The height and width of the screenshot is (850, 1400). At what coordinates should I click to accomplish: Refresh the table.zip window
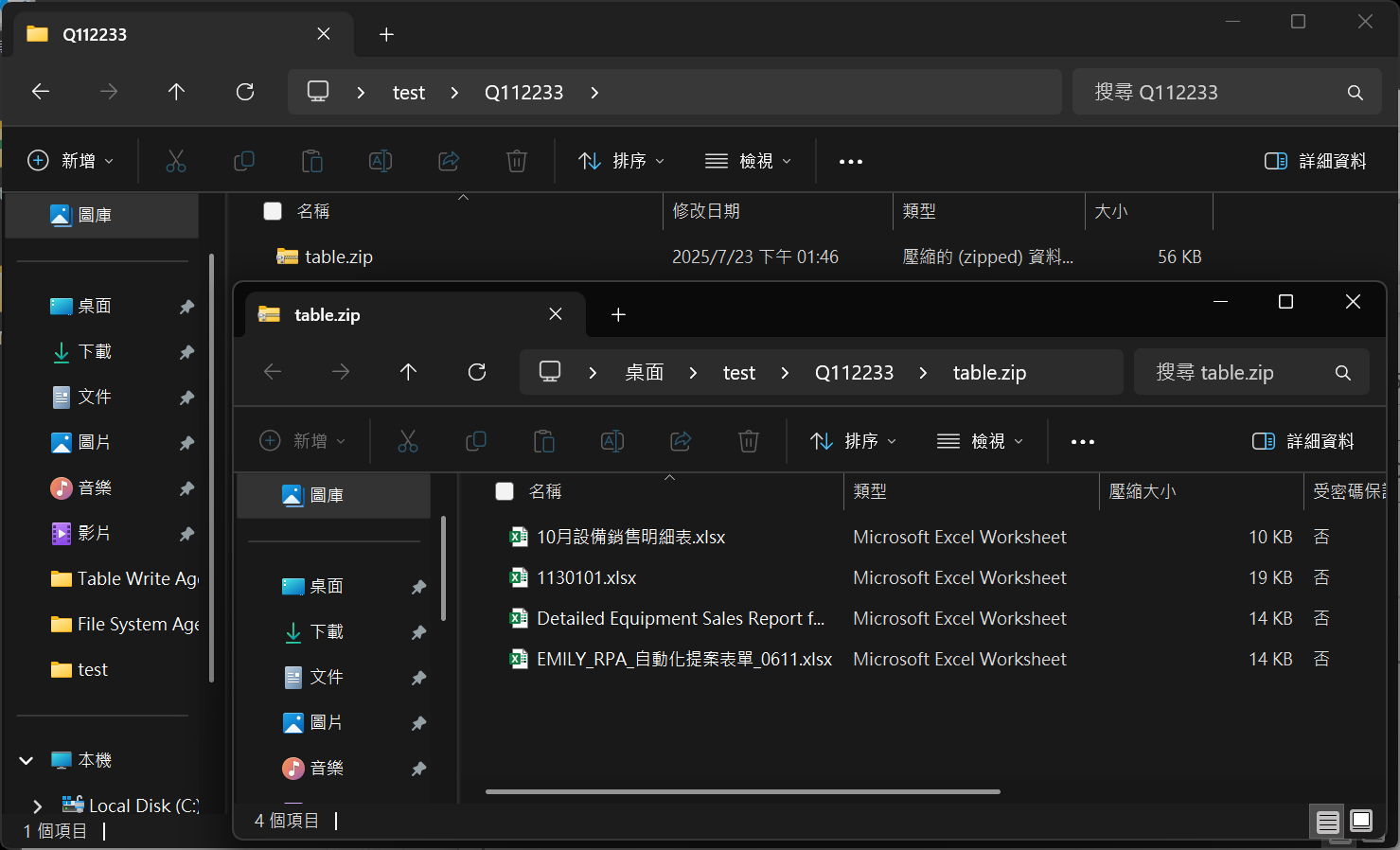click(x=477, y=372)
